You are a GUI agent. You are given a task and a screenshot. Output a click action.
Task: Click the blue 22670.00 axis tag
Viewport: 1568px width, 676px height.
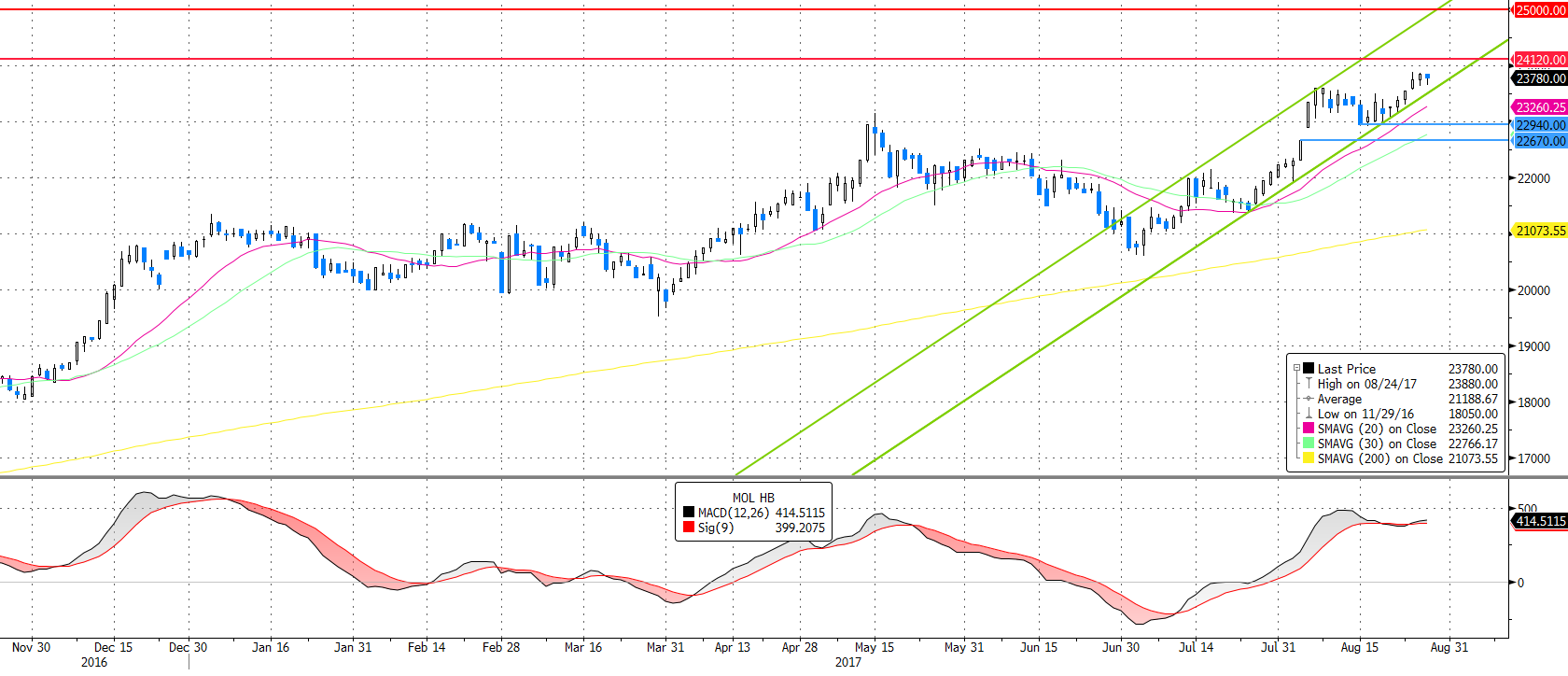(x=1540, y=141)
